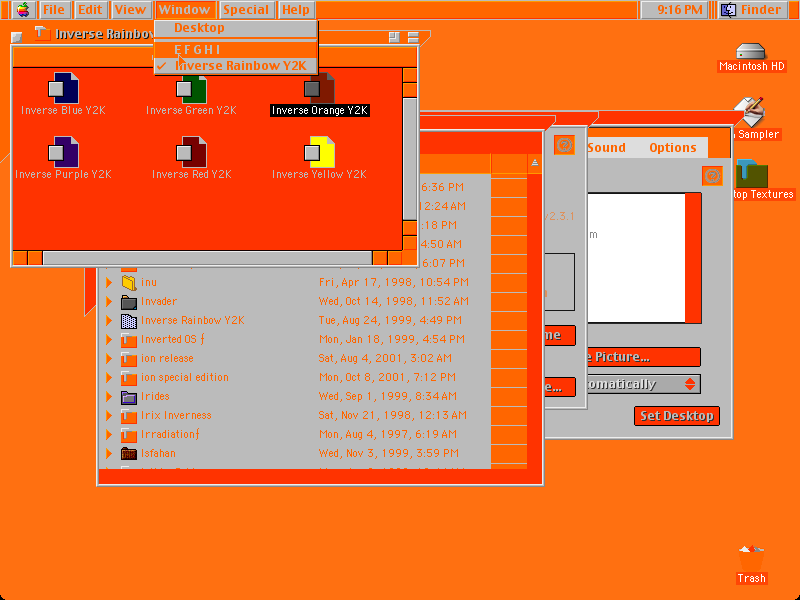Expand the Invader folder triangle
This screenshot has width=800, height=600.
point(109,302)
